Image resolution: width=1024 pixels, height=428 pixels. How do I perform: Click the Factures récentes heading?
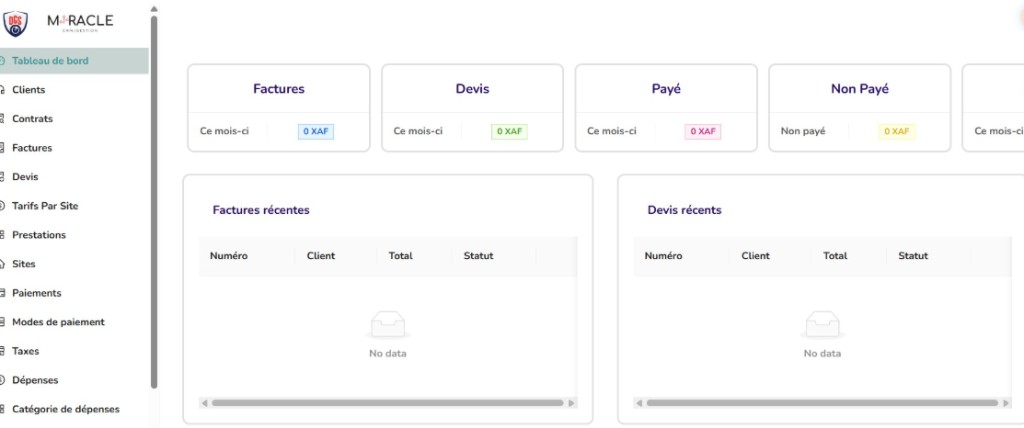pos(261,210)
